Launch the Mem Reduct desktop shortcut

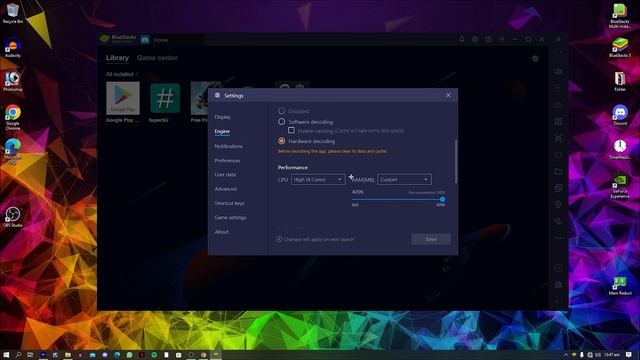(620, 285)
